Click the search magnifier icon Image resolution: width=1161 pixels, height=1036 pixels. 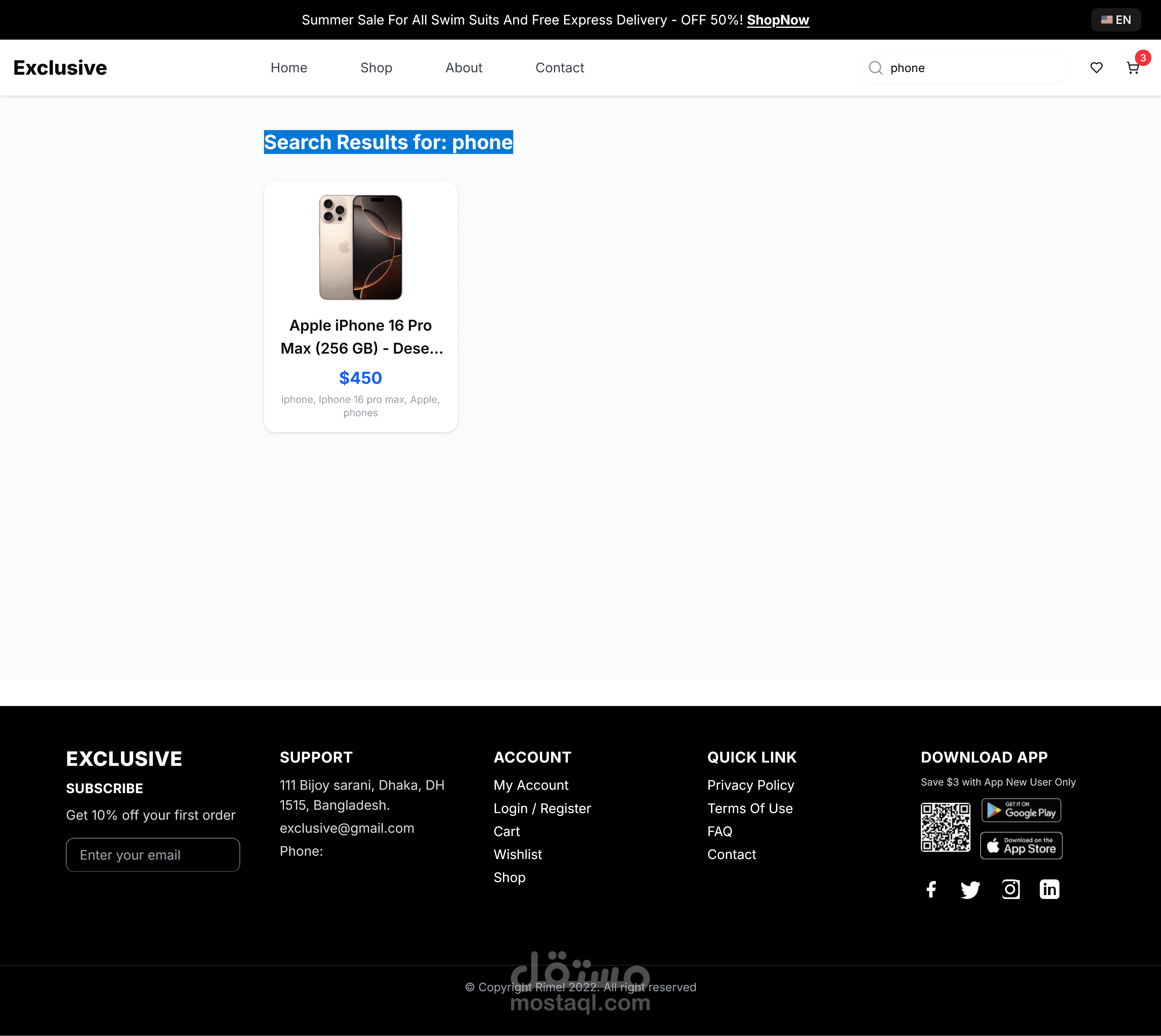tap(875, 68)
